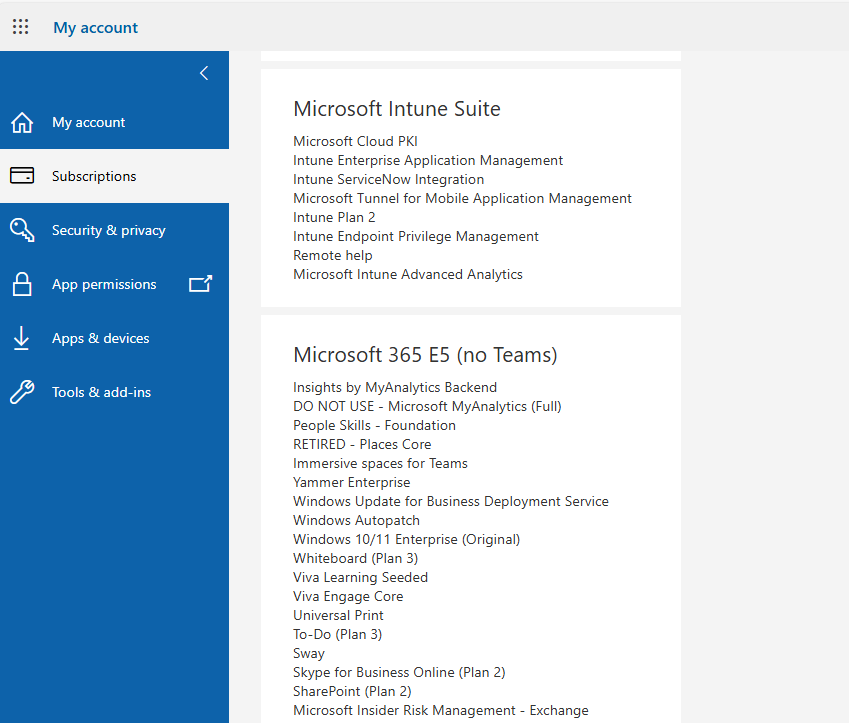Click the lock icon for App permissions

pos(22,284)
